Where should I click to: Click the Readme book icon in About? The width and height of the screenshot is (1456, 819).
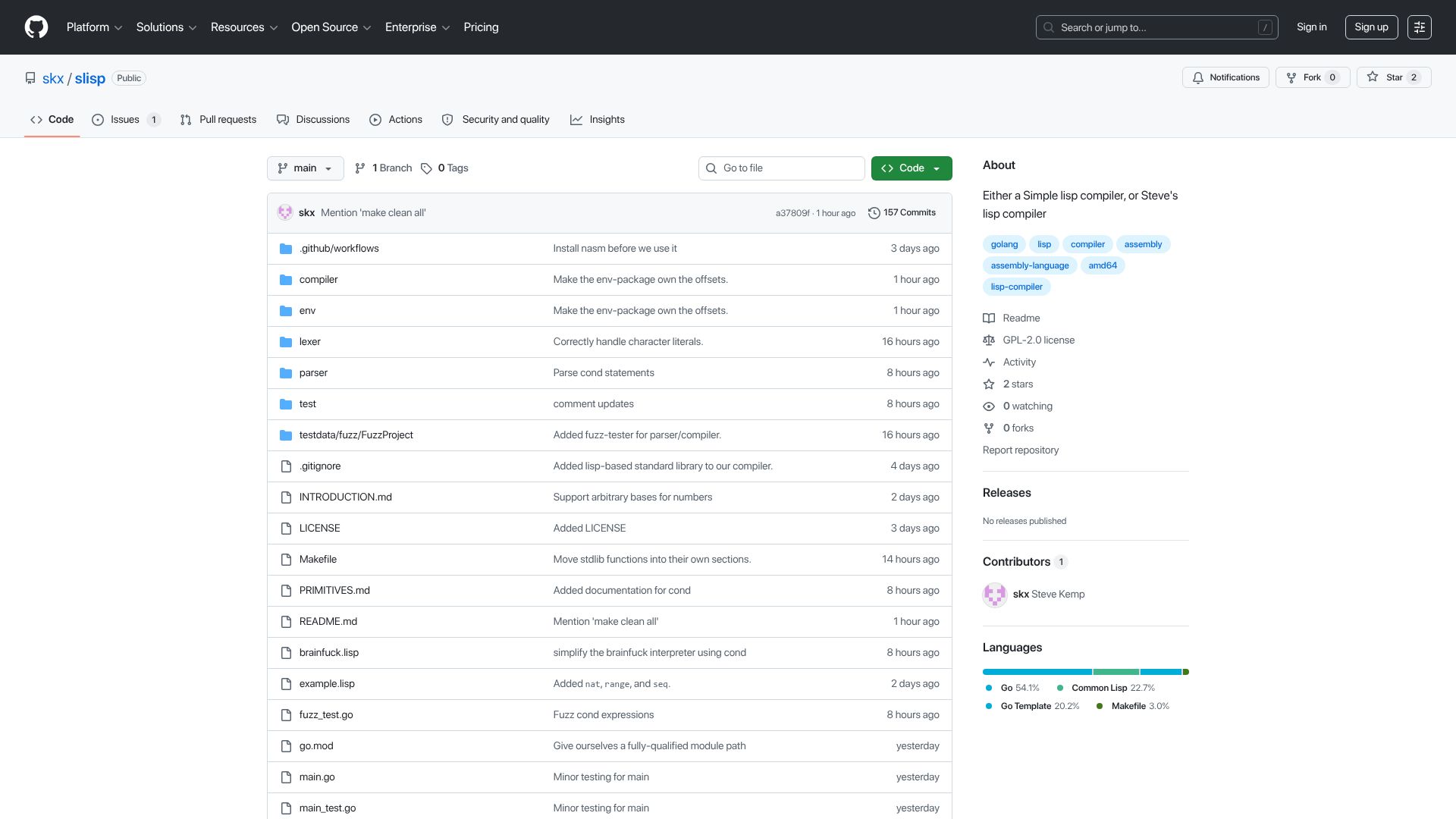[989, 318]
